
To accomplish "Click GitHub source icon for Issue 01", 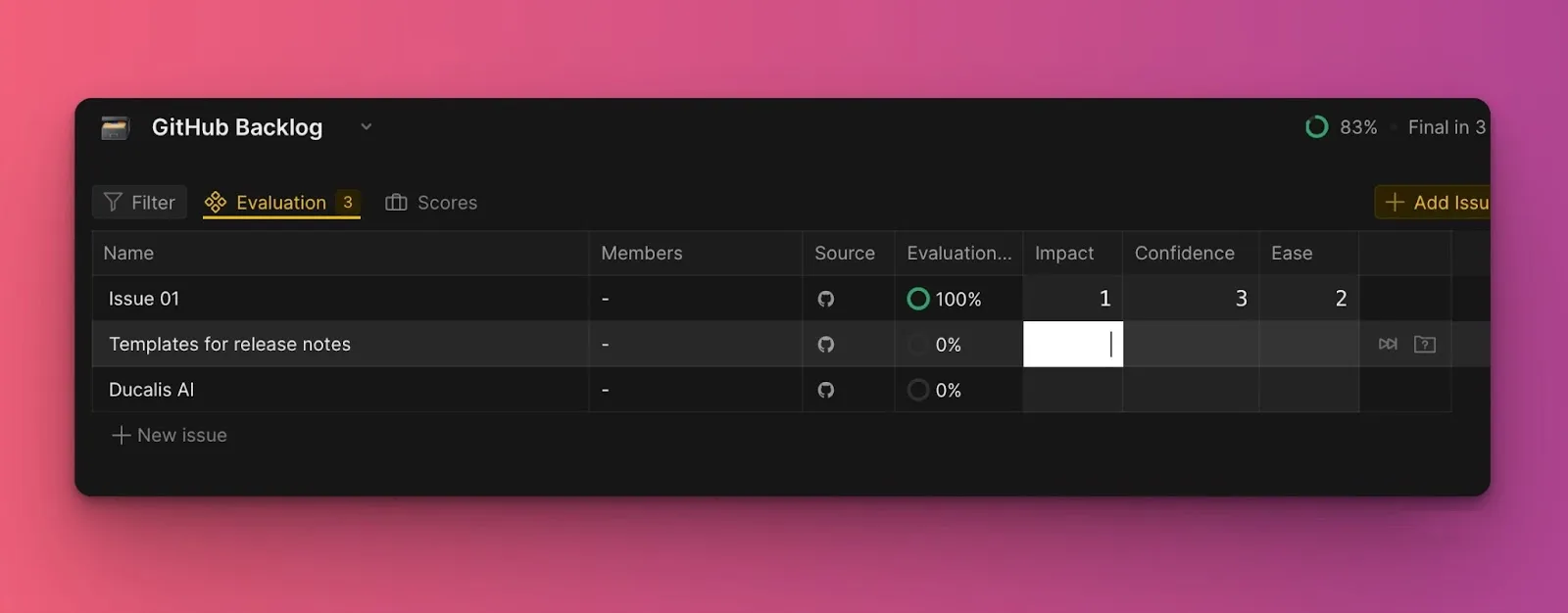I will point(826,299).
